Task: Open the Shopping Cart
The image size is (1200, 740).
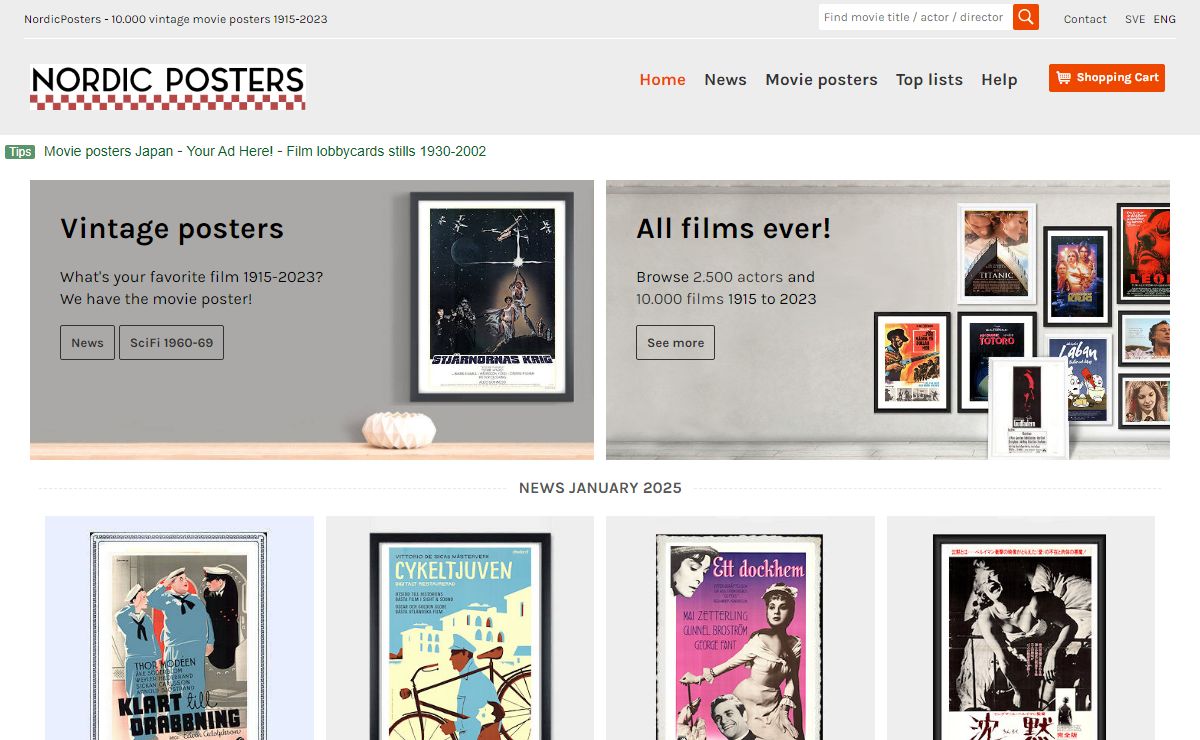Action: pos(1107,78)
